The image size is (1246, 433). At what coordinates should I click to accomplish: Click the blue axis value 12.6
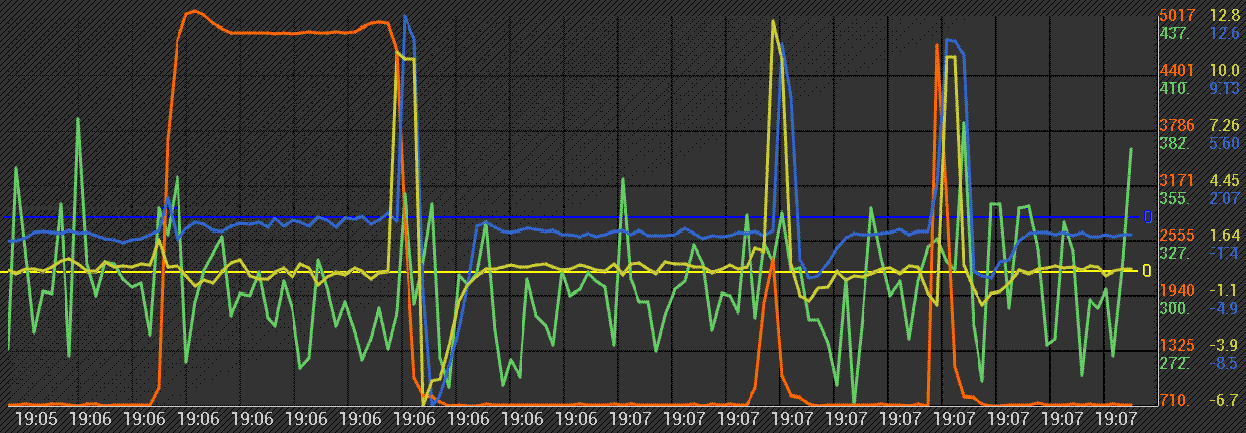pyautogui.click(x=1225, y=33)
